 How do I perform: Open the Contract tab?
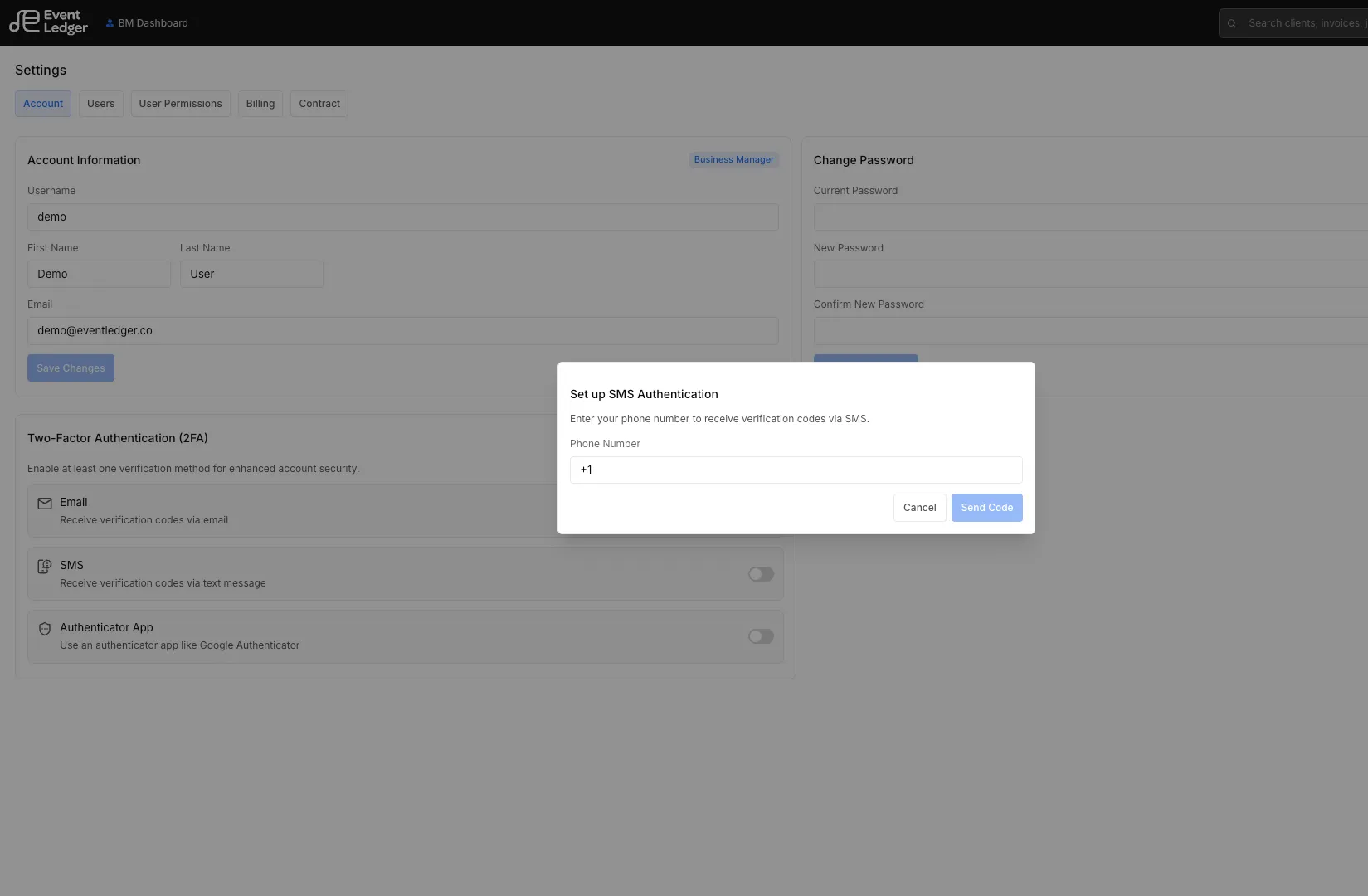click(319, 104)
